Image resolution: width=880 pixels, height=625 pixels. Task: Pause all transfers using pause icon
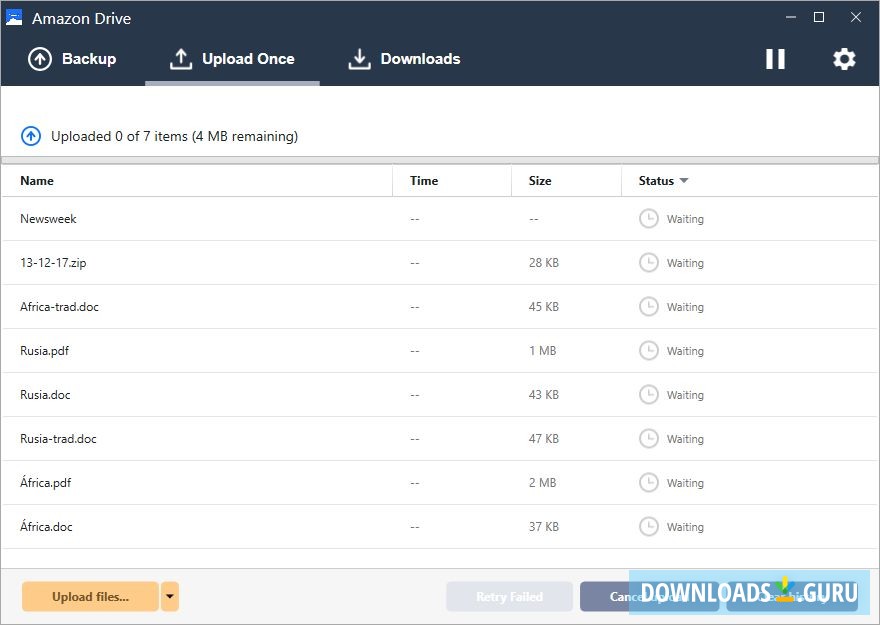pos(775,59)
